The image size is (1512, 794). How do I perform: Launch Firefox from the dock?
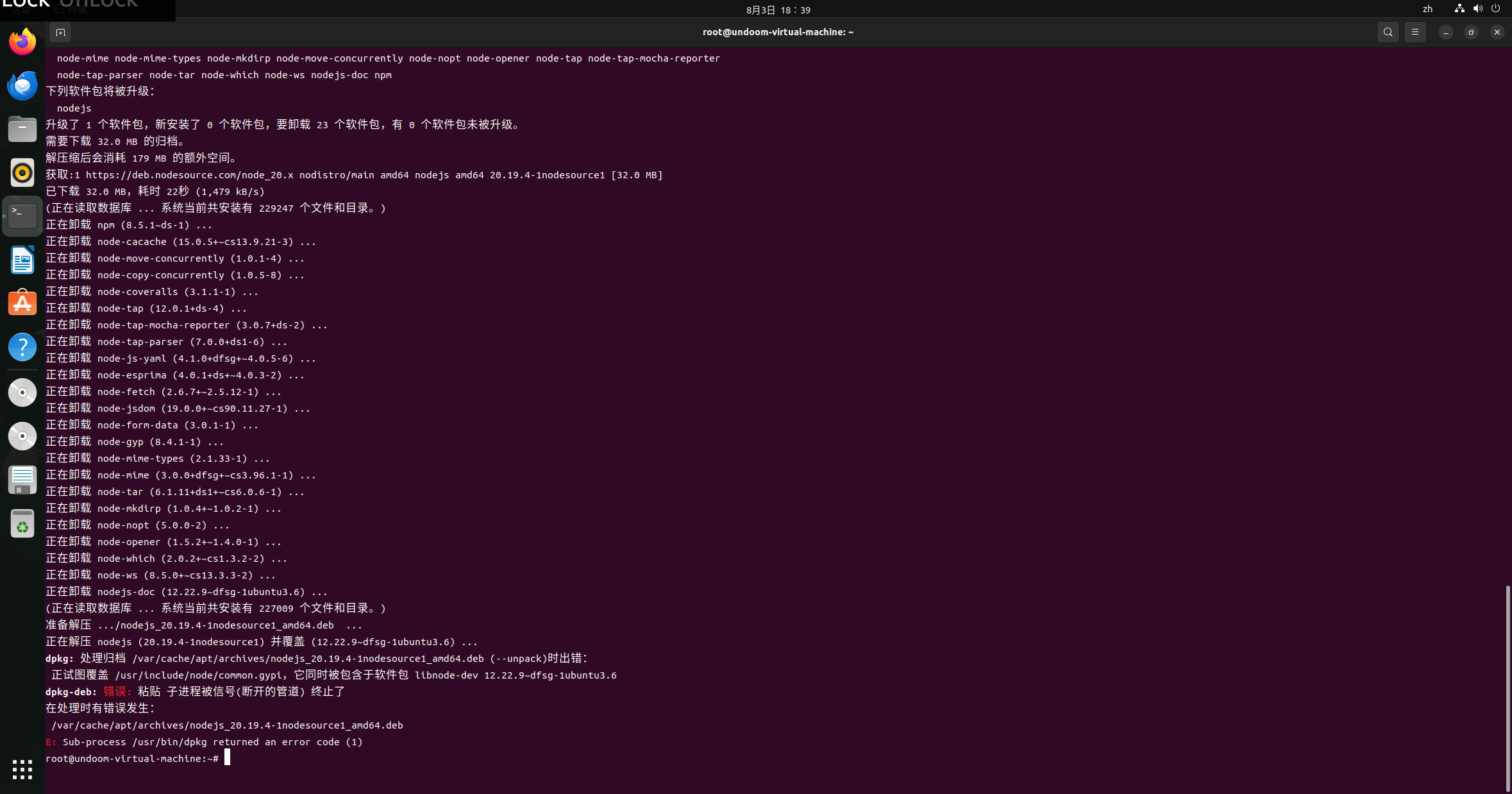[22, 42]
